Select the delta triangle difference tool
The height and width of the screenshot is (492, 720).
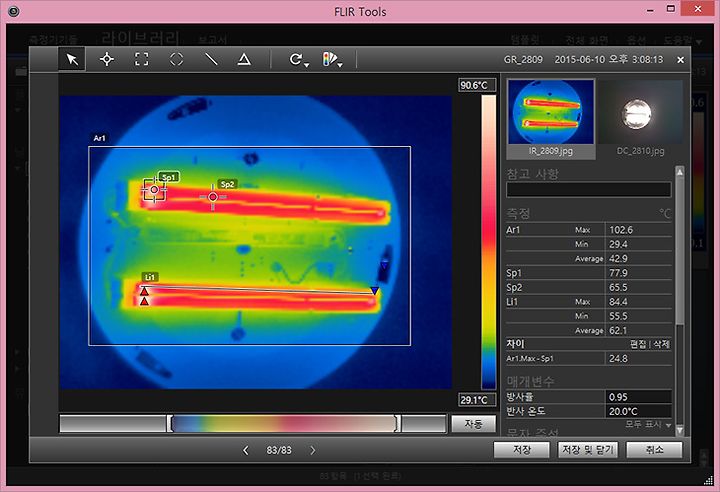[244, 59]
